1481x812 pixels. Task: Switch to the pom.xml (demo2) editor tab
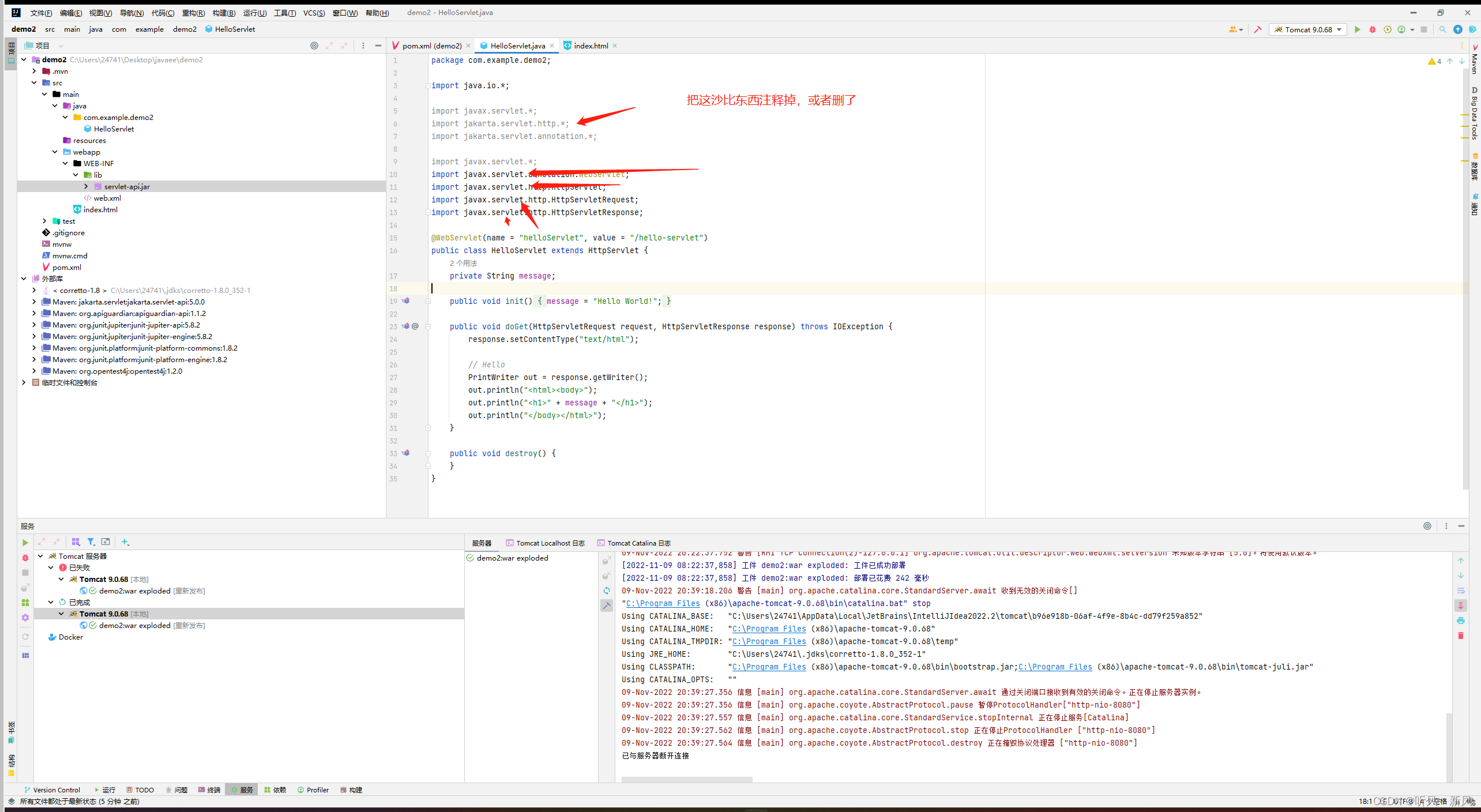pos(431,46)
